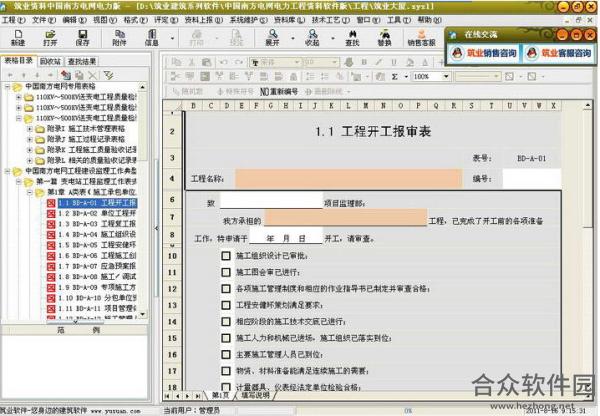This screenshot has height=416, width=600.
Task: Click the scissors cut icon in second format row
Action: click(x=175, y=77)
